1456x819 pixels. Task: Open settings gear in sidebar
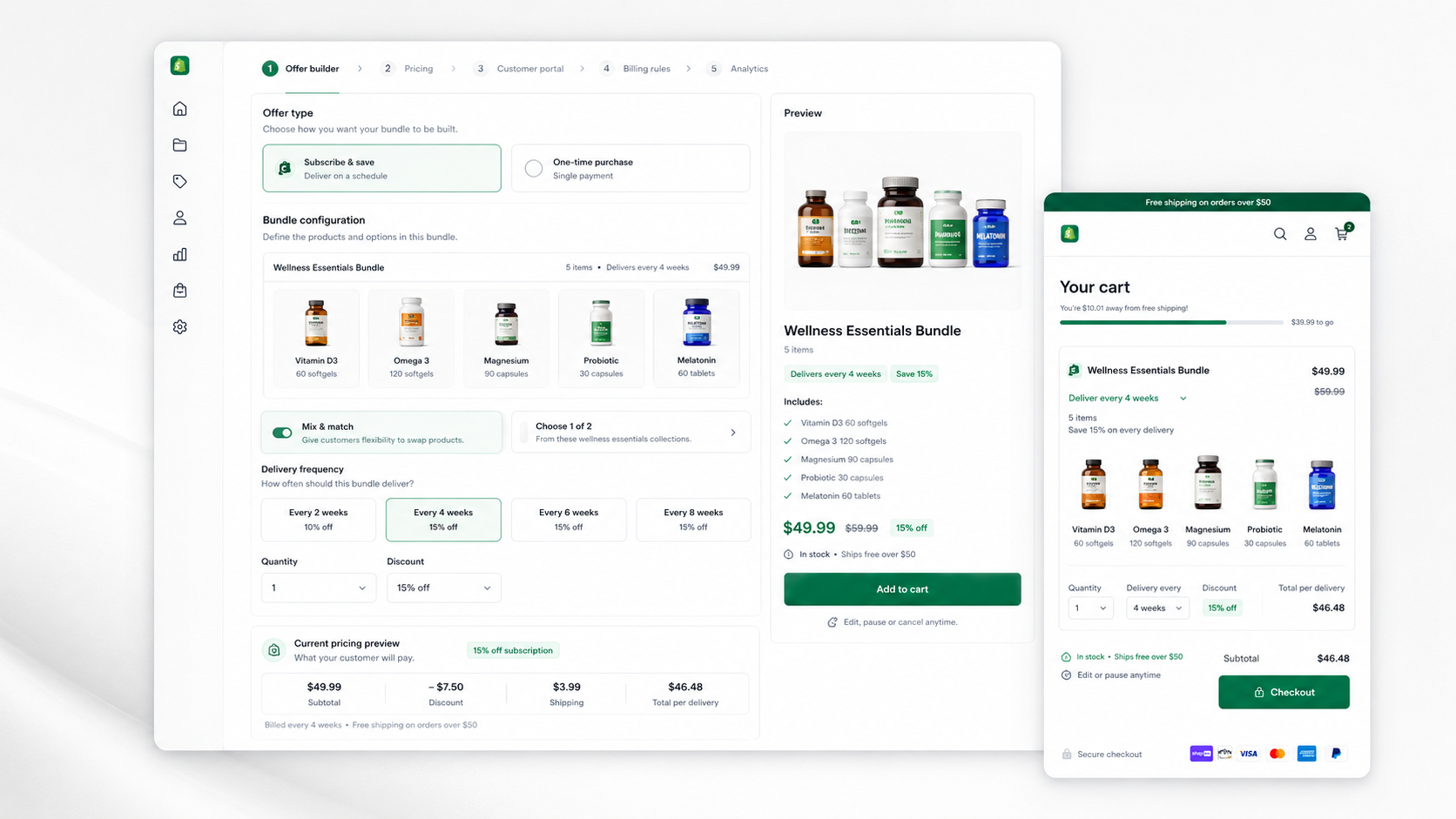179,326
